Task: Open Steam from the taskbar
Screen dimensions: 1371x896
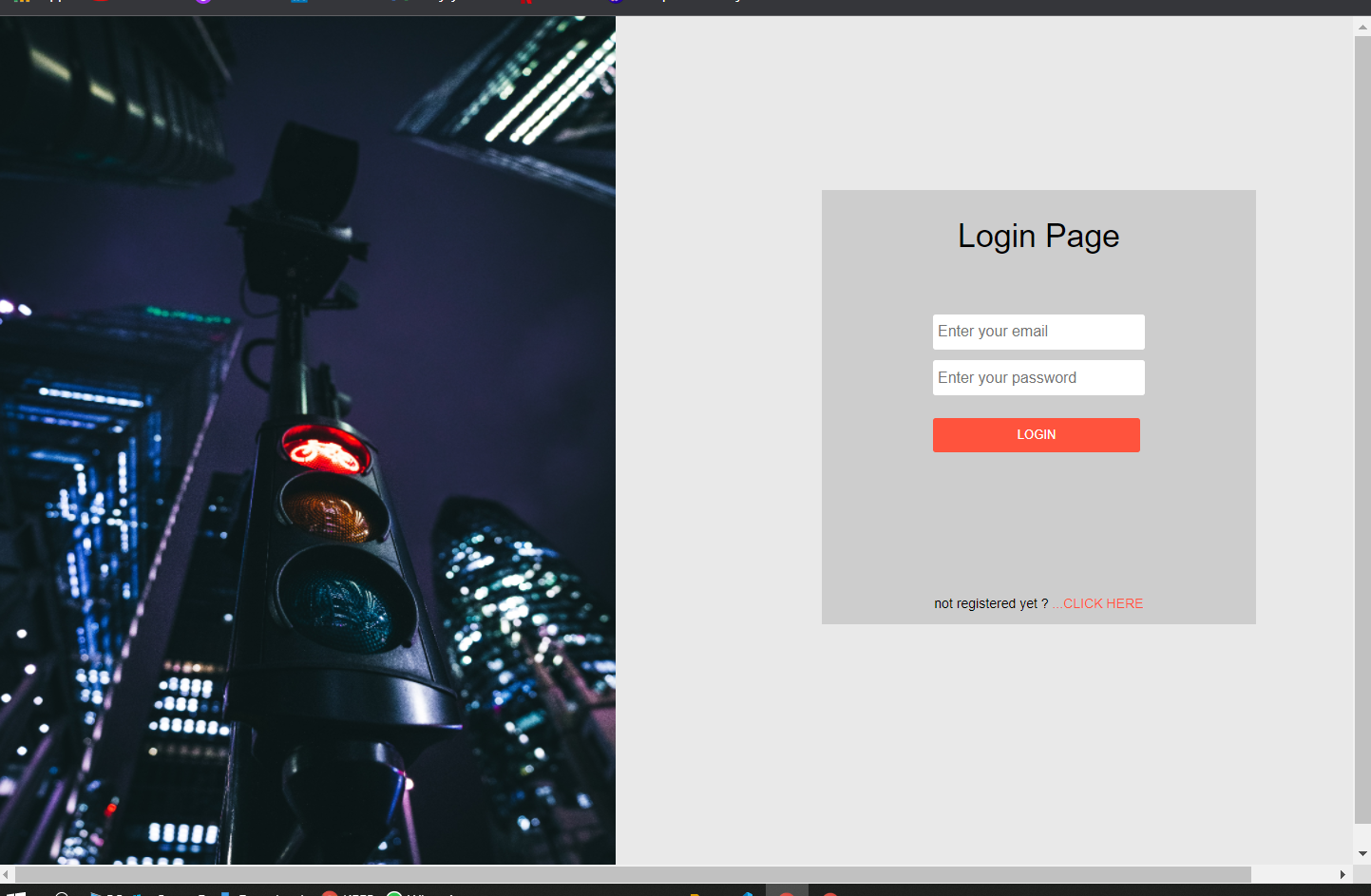Action: (x=136, y=893)
